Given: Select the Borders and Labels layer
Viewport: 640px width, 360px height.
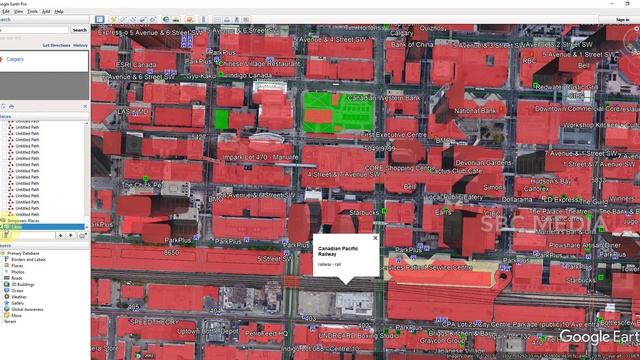Looking at the screenshot, I should click(29, 260).
